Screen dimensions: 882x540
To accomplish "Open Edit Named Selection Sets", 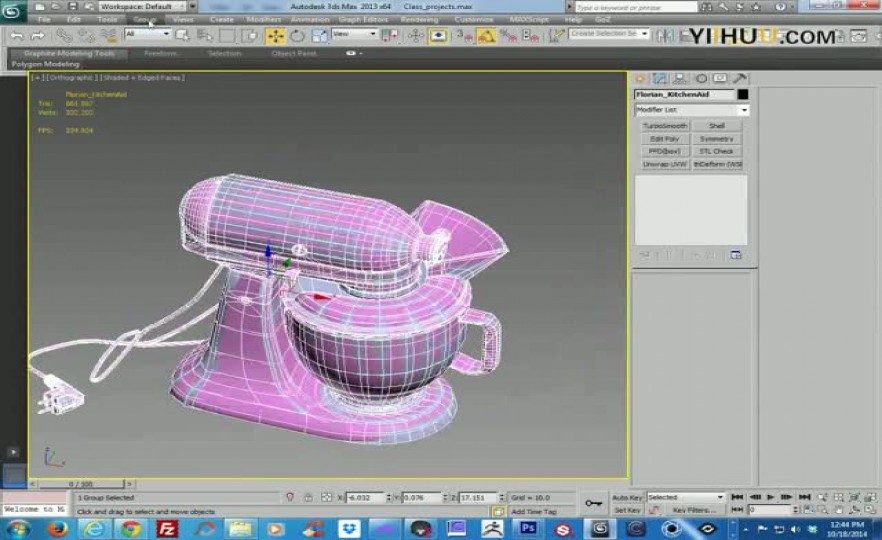I will tap(556, 36).
